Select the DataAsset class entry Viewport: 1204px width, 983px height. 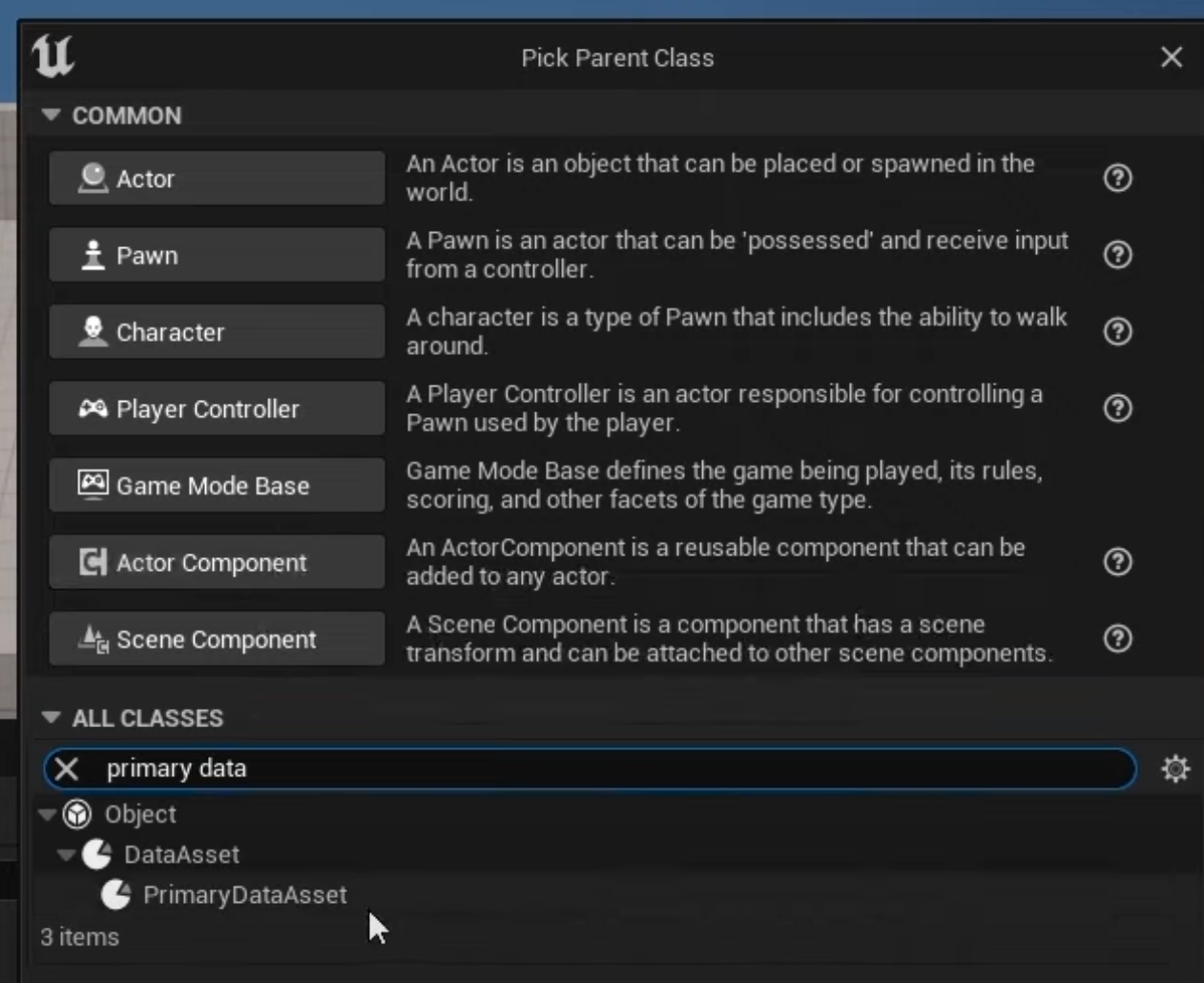(x=181, y=855)
